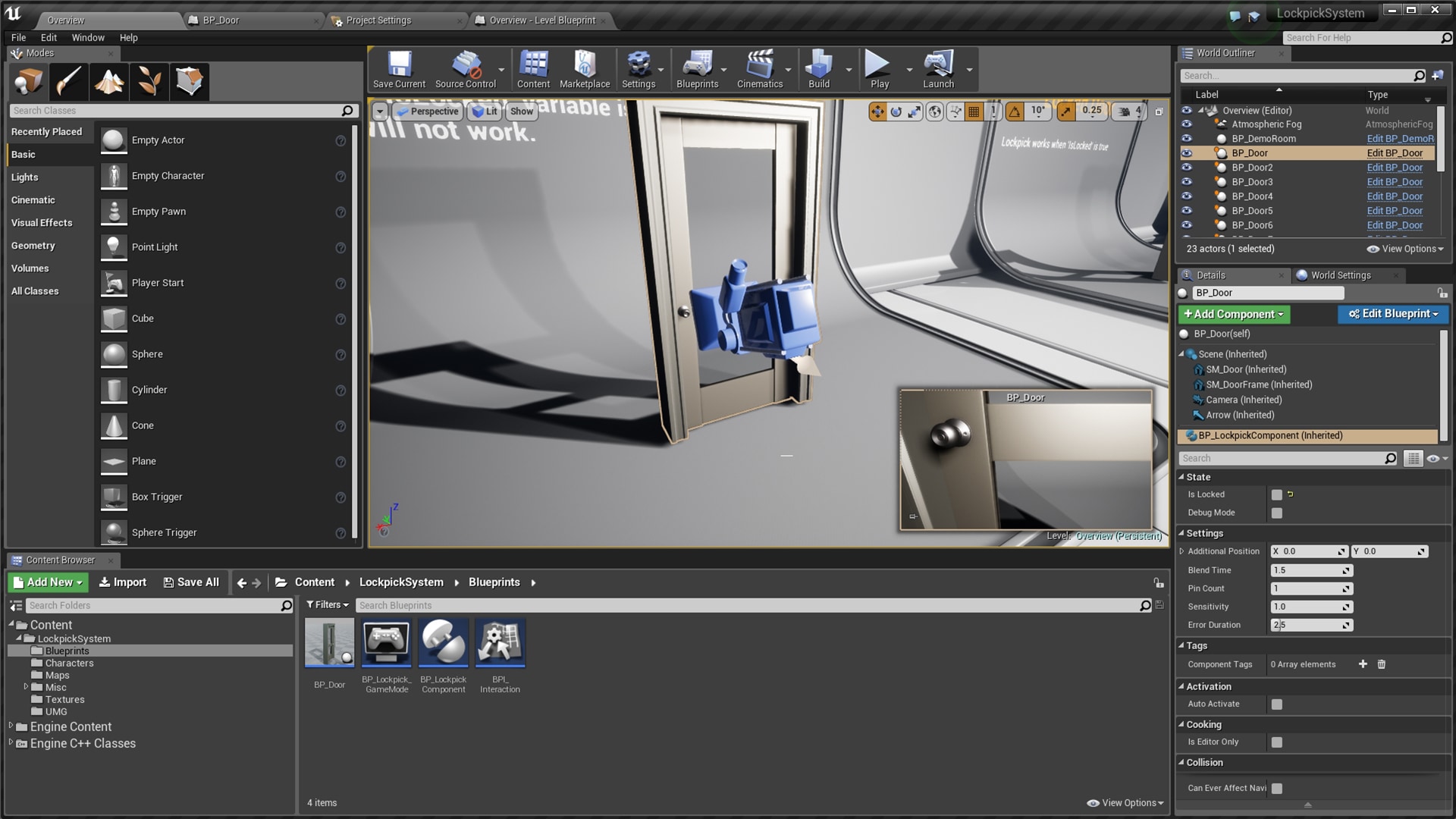Toggle visibility of BP_Door2 in World Outliner

1186,167
